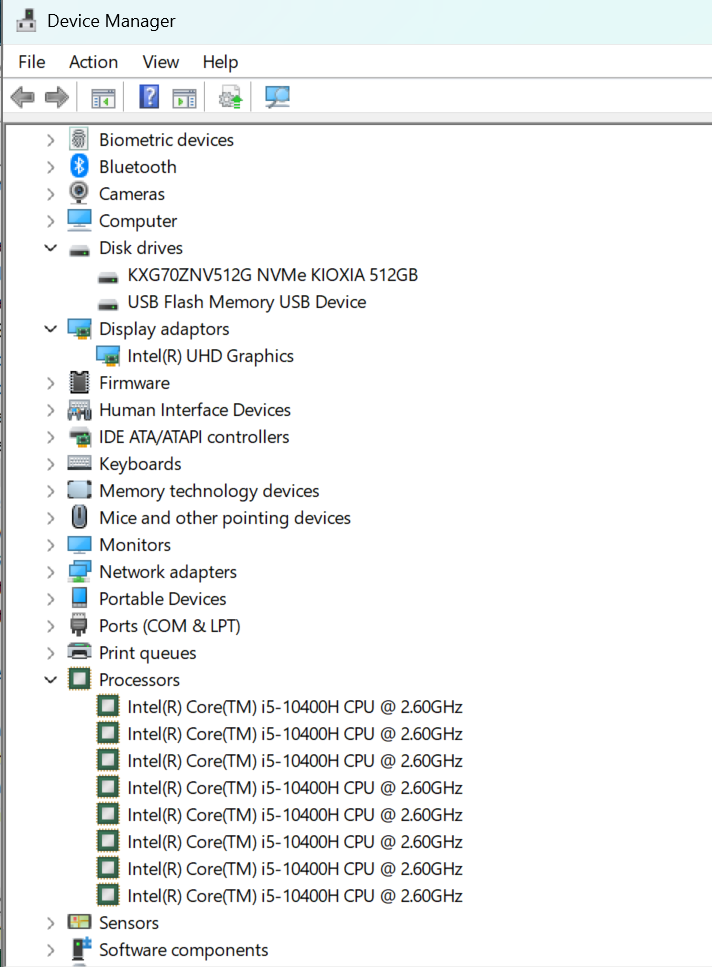Expand the Cameras node chevron
The image size is (712, 967).
tap(51, 194)
